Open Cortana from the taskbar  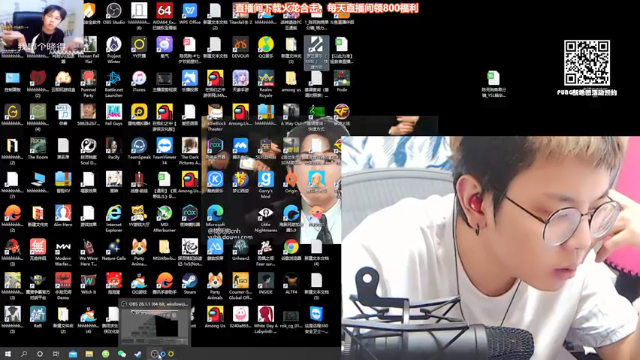click(x=40, y=354)
